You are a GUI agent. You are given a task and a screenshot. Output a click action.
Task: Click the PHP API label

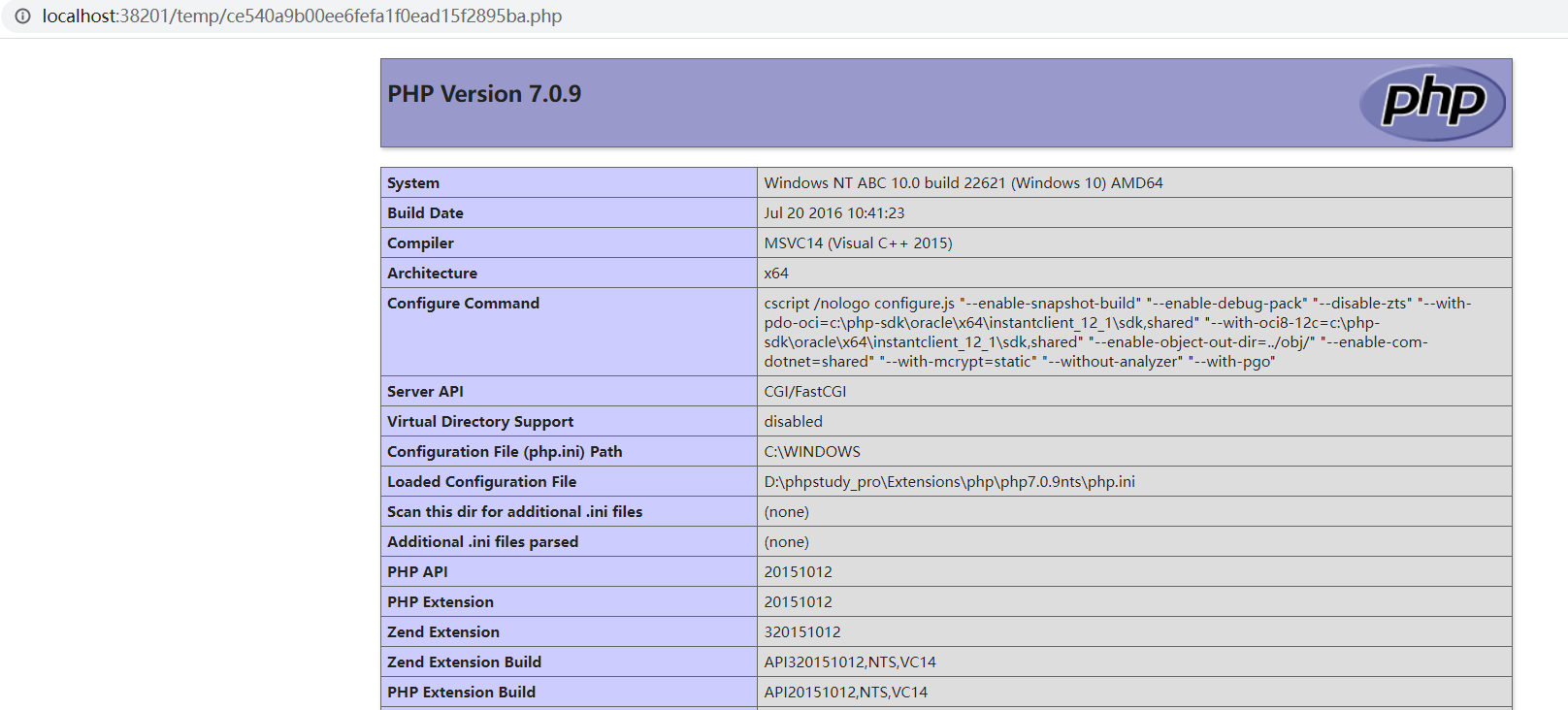pyautogui.click(x=417, y=572)
